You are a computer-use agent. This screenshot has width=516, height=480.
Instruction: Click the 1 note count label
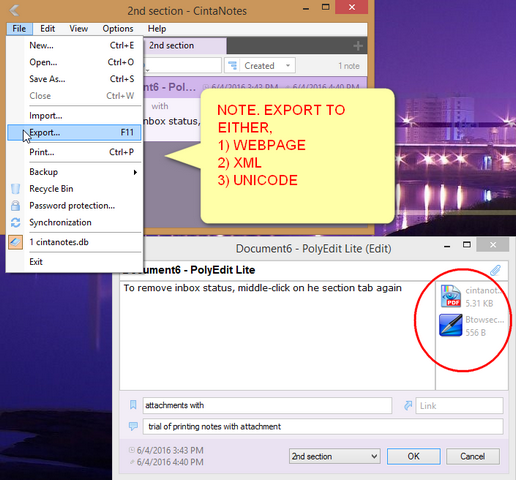[349, 66]
